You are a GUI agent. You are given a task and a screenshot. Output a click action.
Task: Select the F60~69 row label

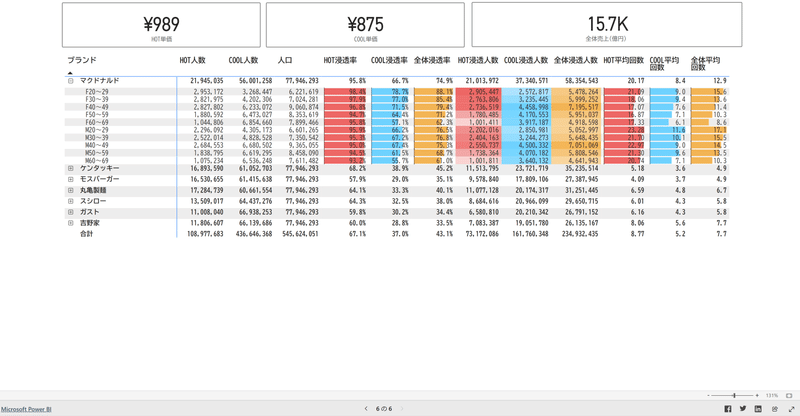pos(96,123)
